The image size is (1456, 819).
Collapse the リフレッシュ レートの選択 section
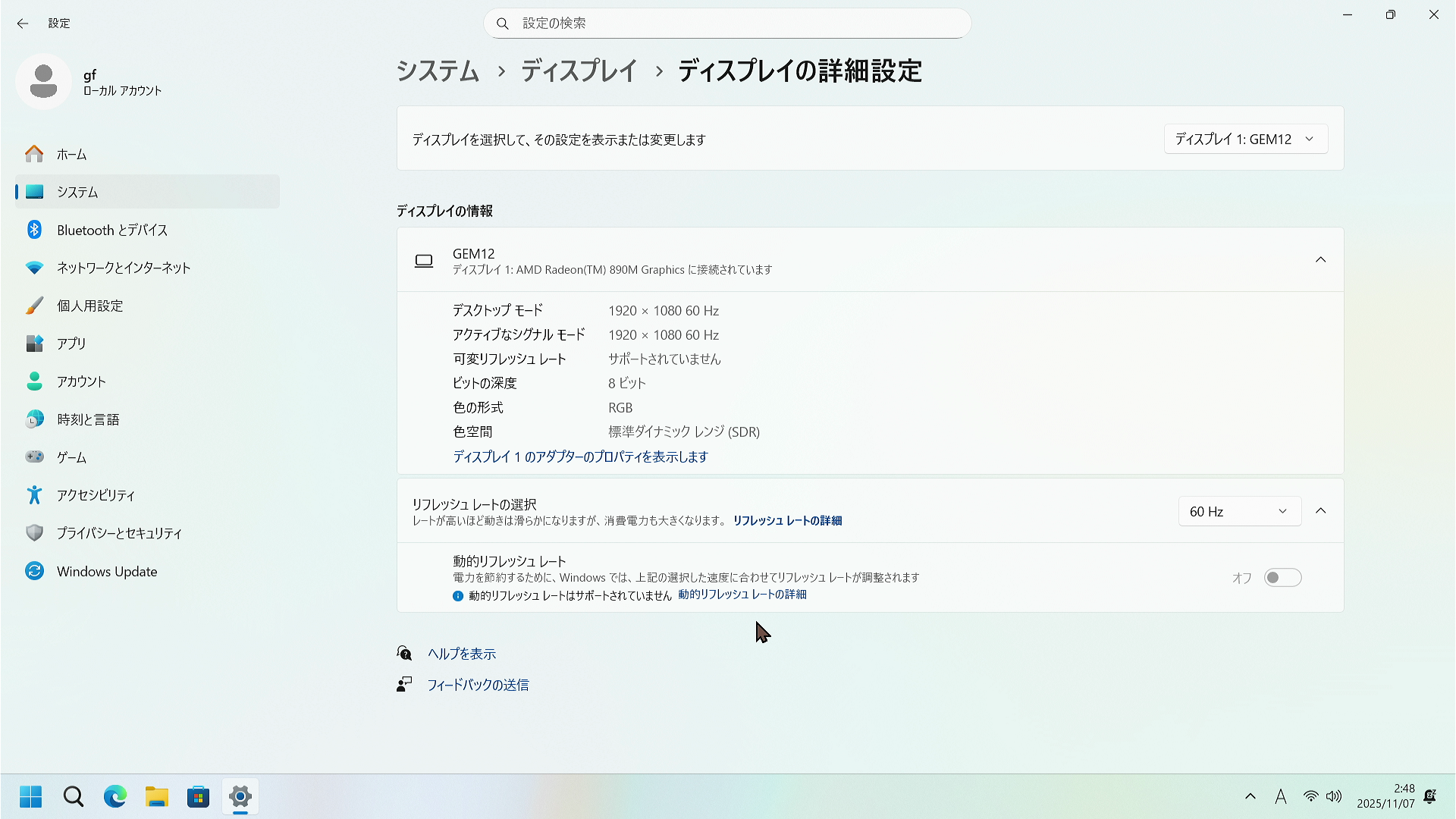pos(1320,510)
